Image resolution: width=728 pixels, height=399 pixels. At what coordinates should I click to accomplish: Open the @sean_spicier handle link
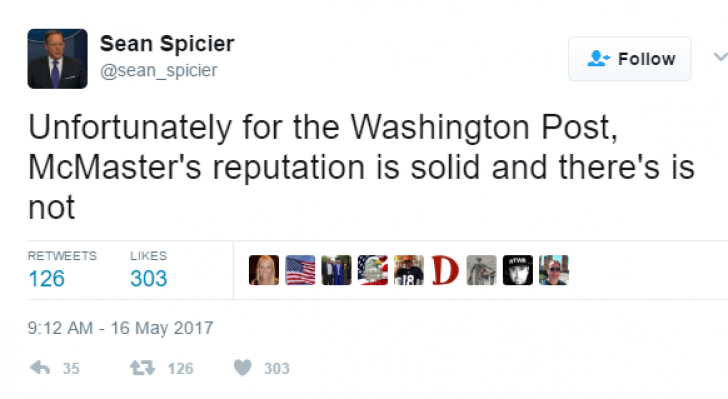[x=158, y=71]
